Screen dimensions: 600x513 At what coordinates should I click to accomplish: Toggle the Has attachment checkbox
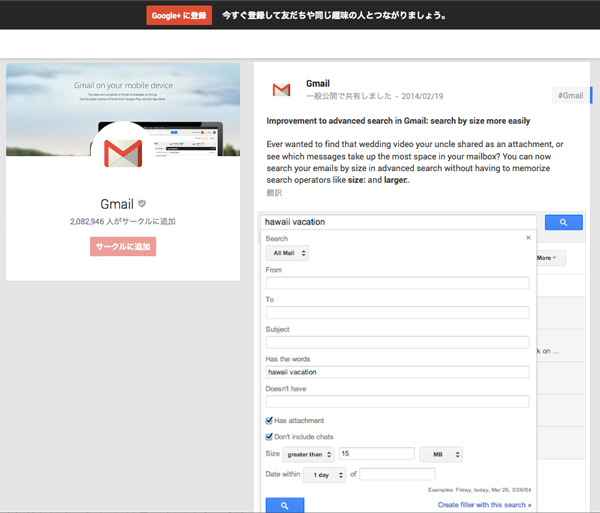click(269, 420)
